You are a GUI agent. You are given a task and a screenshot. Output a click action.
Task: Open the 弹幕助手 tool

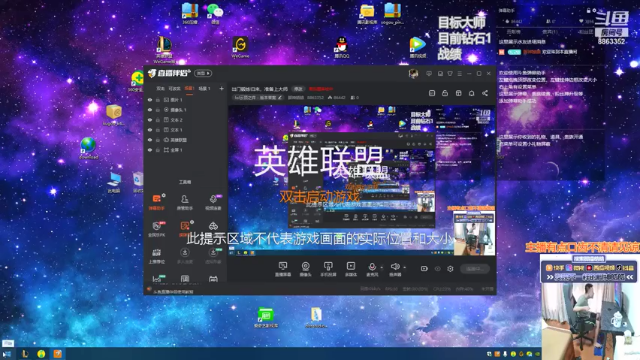(x=156, y=202)
